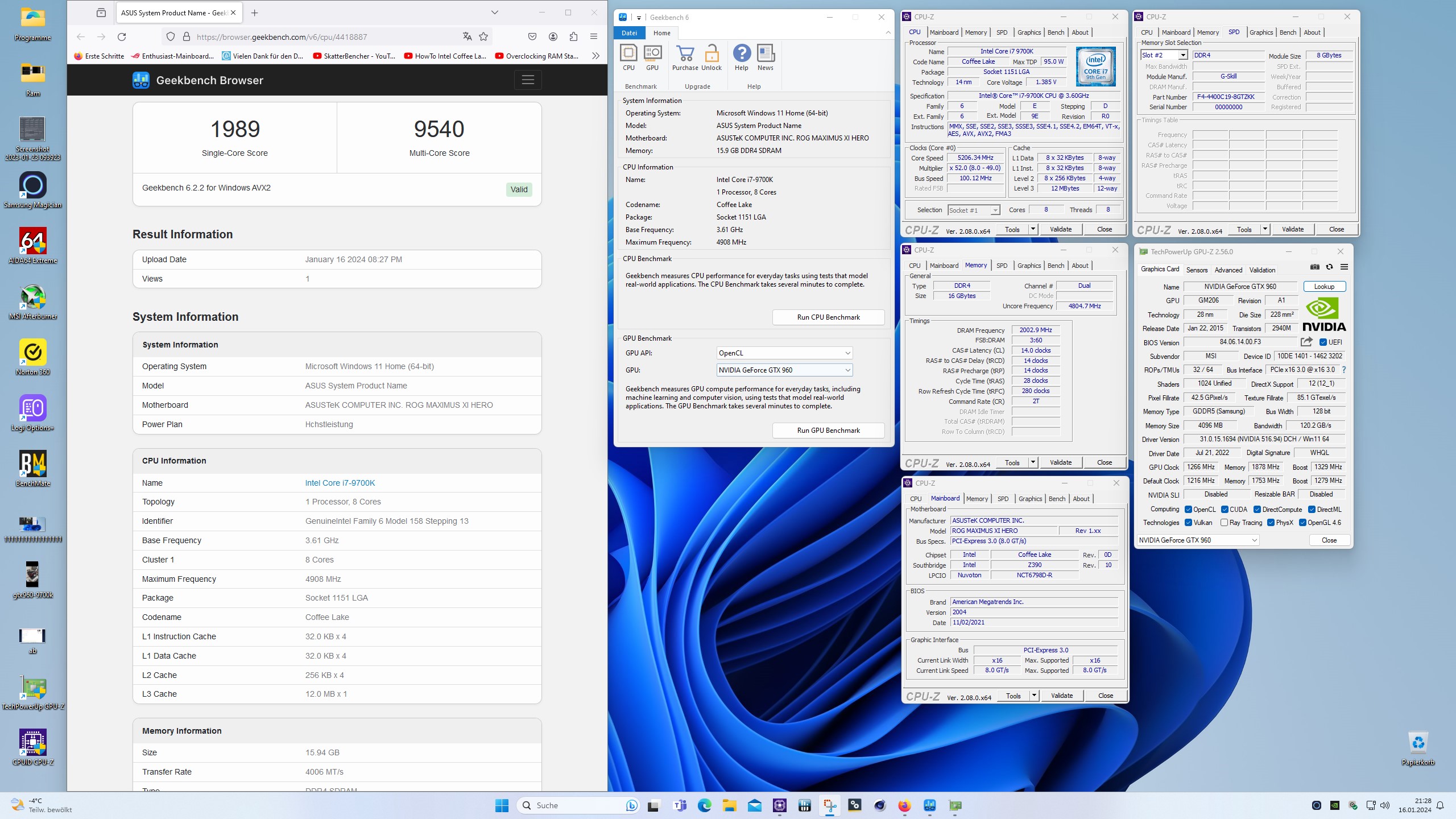This screenshot has width=1456, height=819.
Task: Toggle the PhysX checkbox in GPU-Z
Action: coord(1271,523)
